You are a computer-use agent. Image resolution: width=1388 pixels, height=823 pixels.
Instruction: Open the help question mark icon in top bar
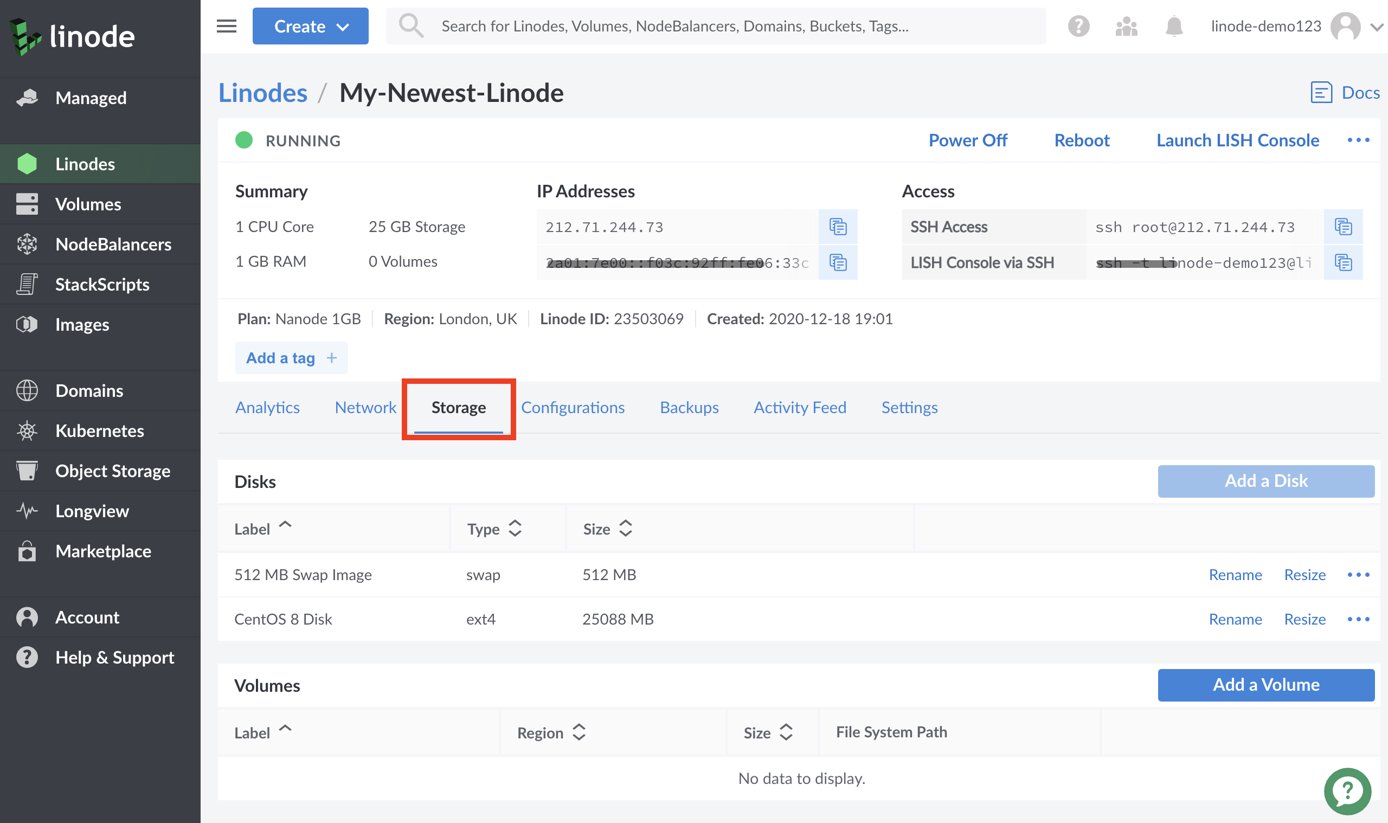coord(1078,27)
